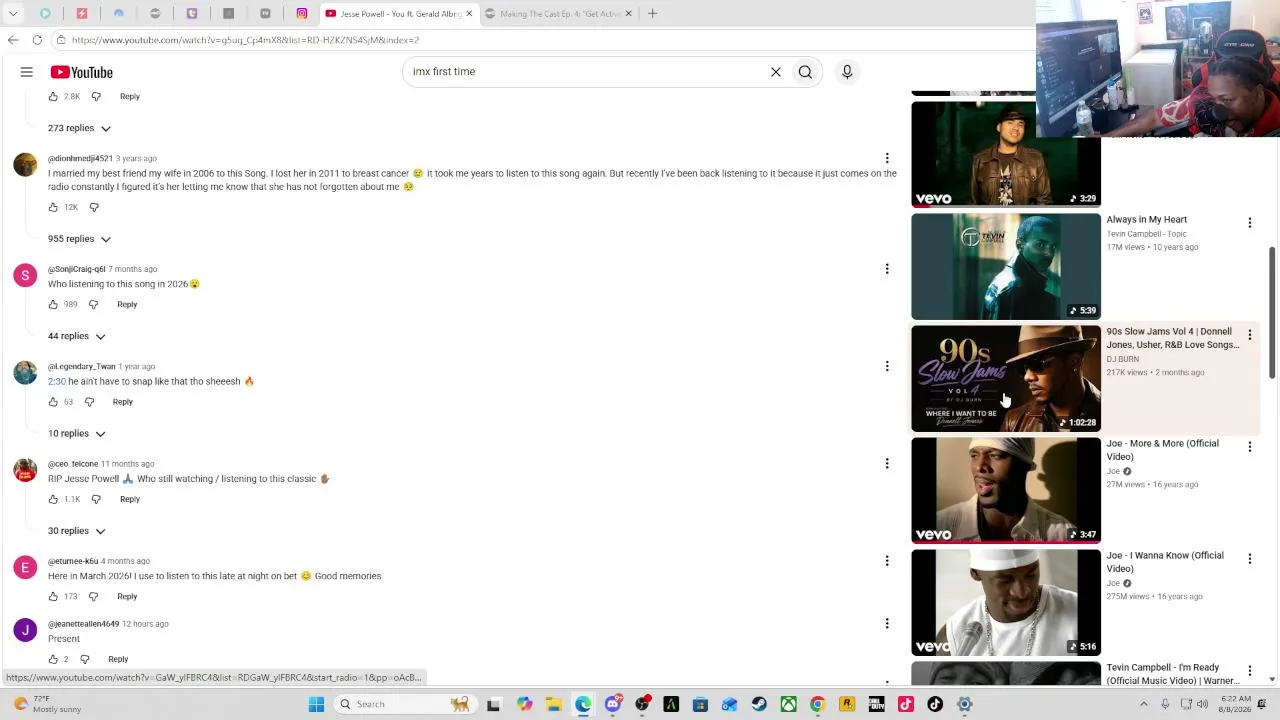Open more actions for 90s Slow Jams Vol 4
Viewport: 1280px width, 720px height.
pyautogui.click(x=1249, y=335)
